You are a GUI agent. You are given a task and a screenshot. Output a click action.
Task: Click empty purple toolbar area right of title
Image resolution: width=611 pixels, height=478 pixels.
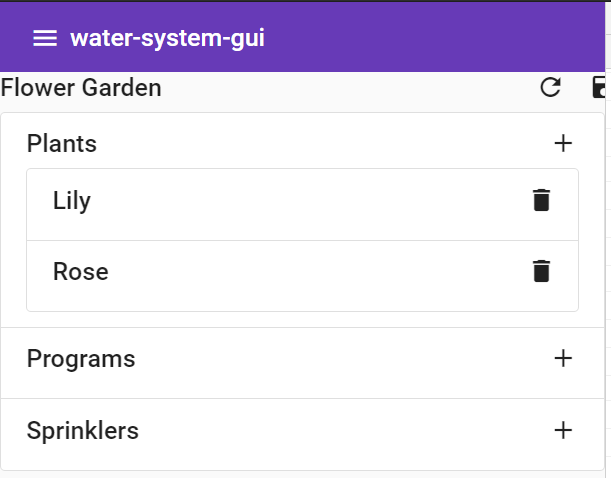(430, 38)
